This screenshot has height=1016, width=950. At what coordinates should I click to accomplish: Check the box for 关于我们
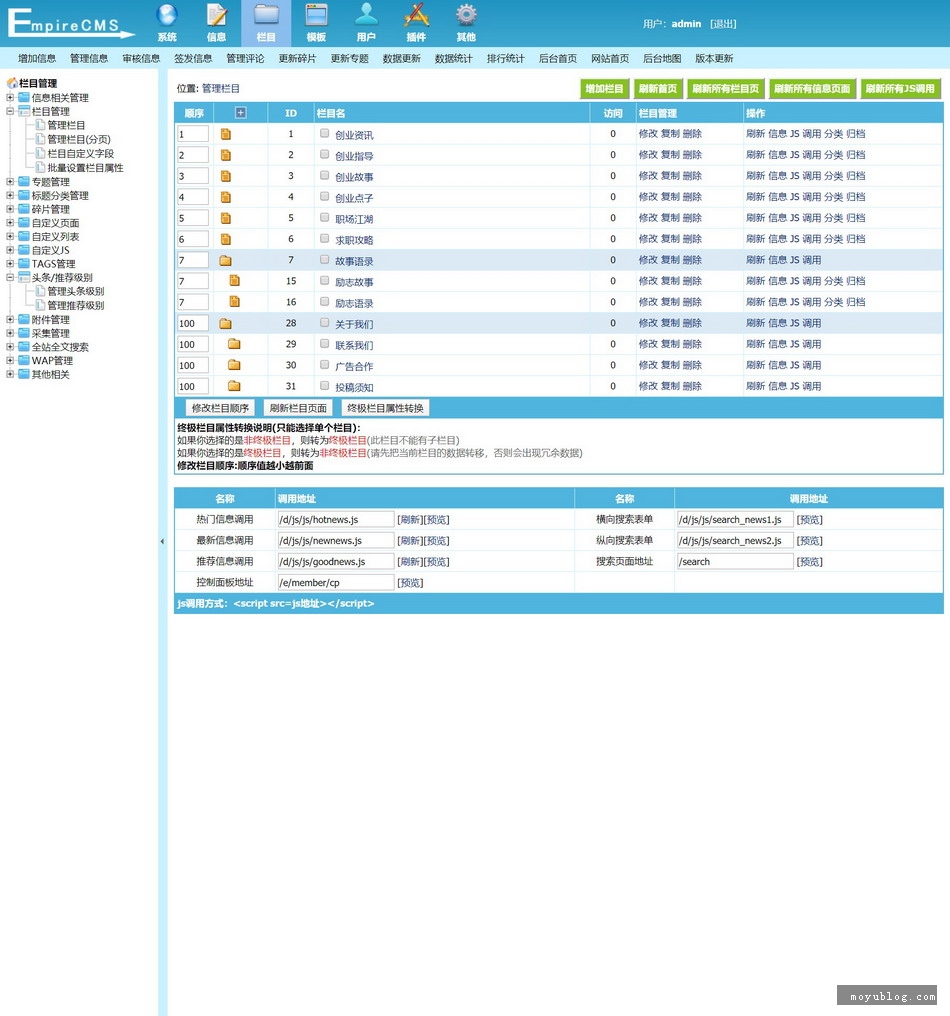[325, 322]
